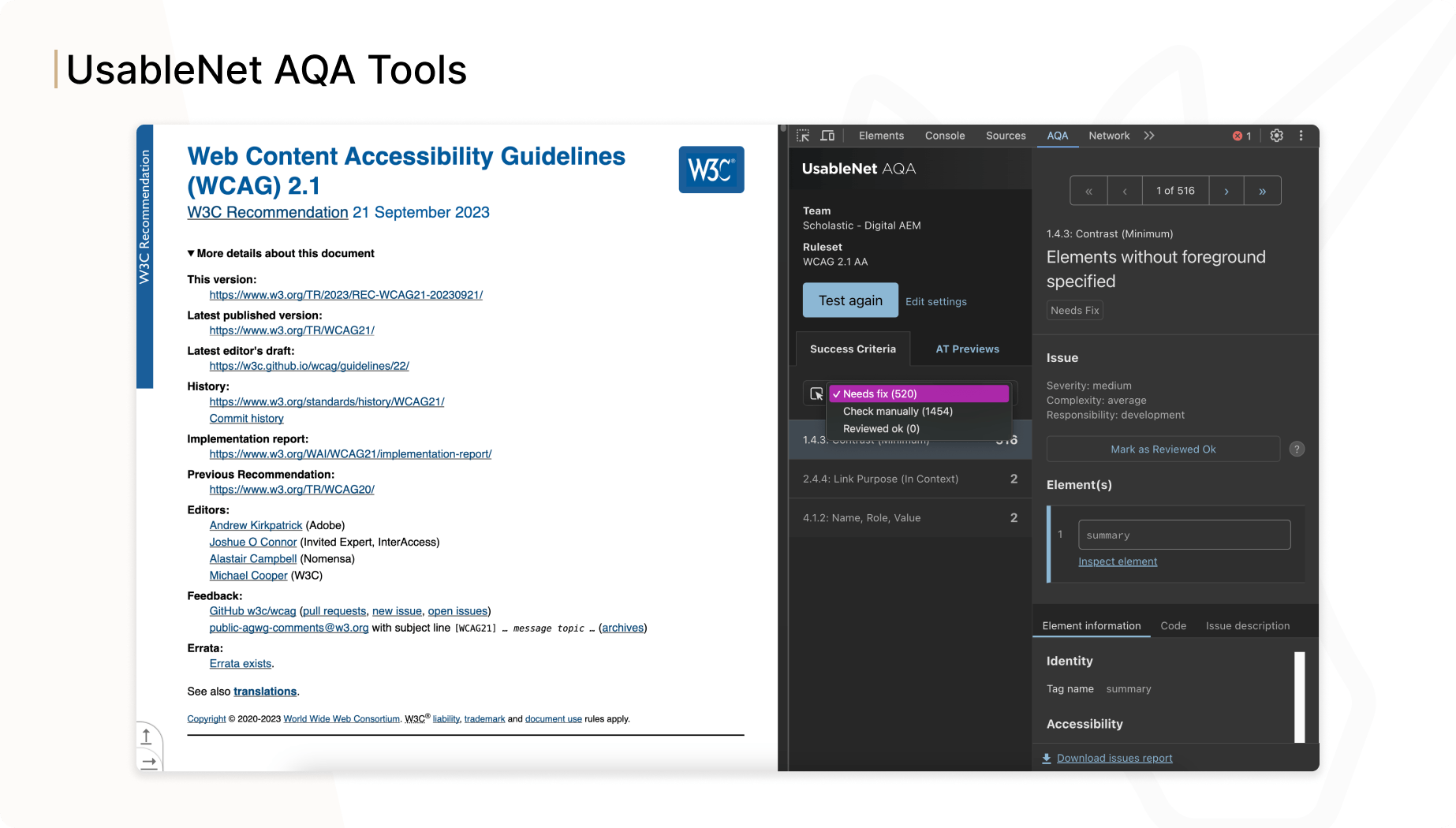Switch to the Elements tab
This screenshot has height=828, width=1456.
click(x=881, y=136)
